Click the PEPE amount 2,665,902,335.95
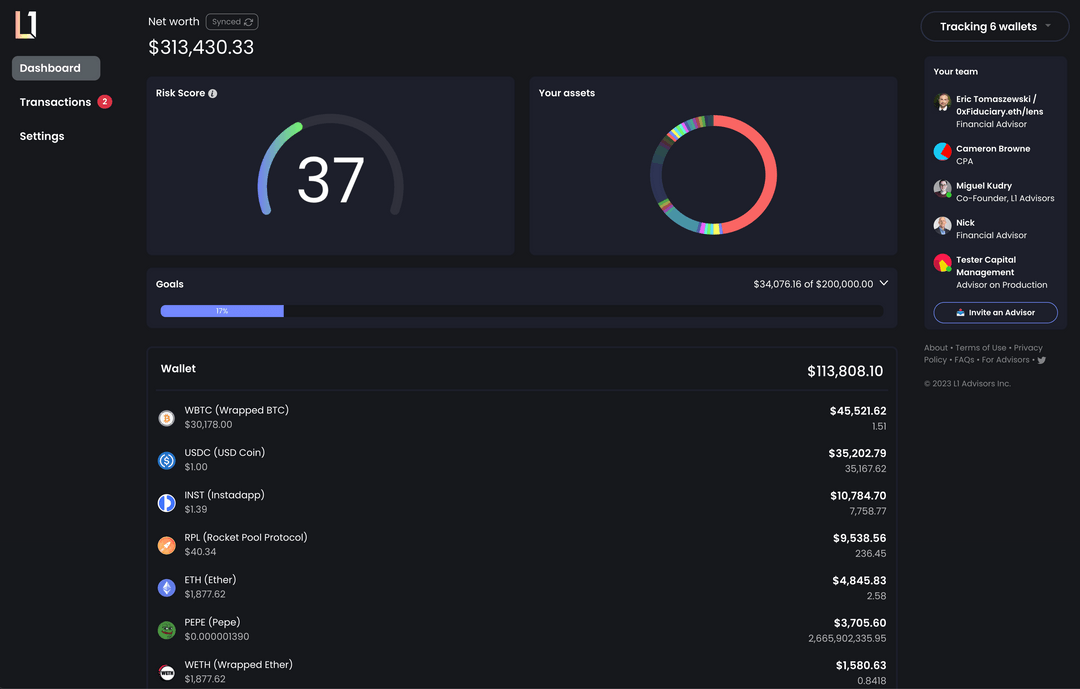Screen dimensions: 1080x689 (847, 639)
